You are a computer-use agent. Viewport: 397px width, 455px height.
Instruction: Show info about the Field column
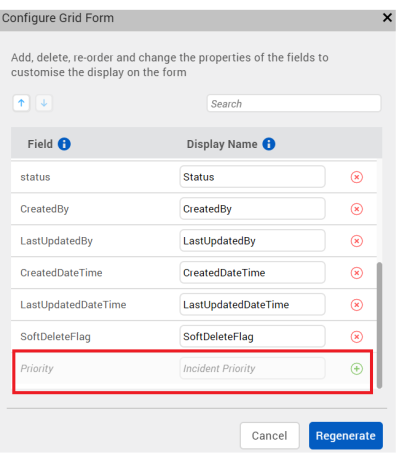[x=64, y=144]
